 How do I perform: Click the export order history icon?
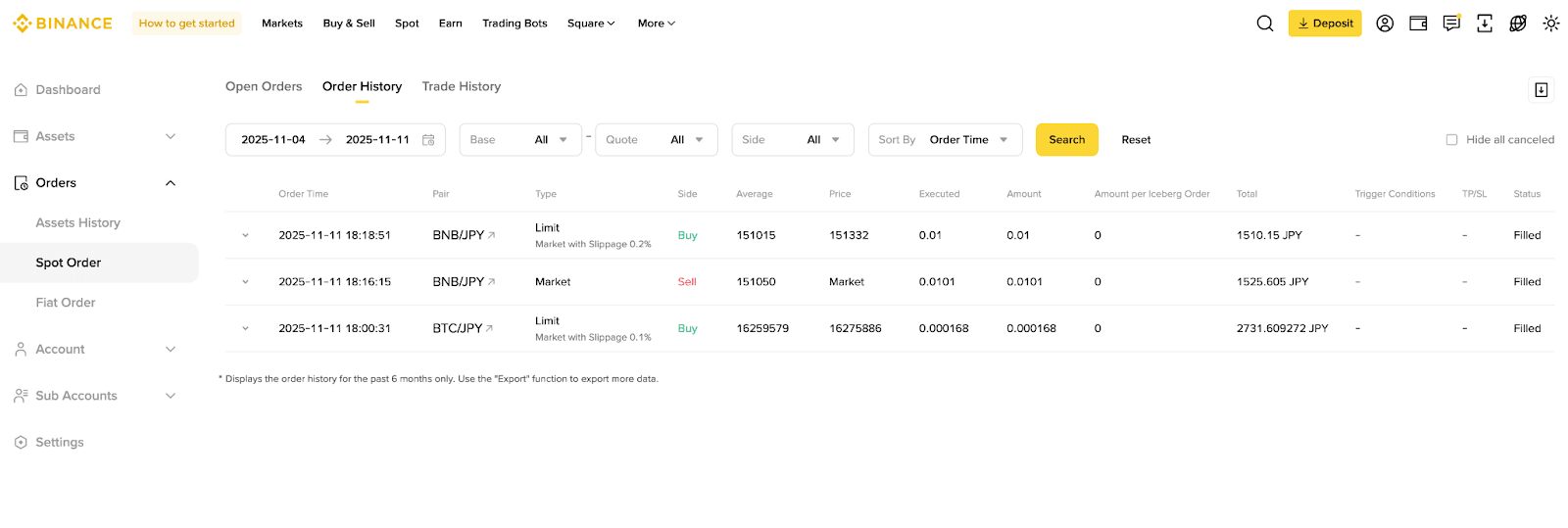pos(1542,90)
